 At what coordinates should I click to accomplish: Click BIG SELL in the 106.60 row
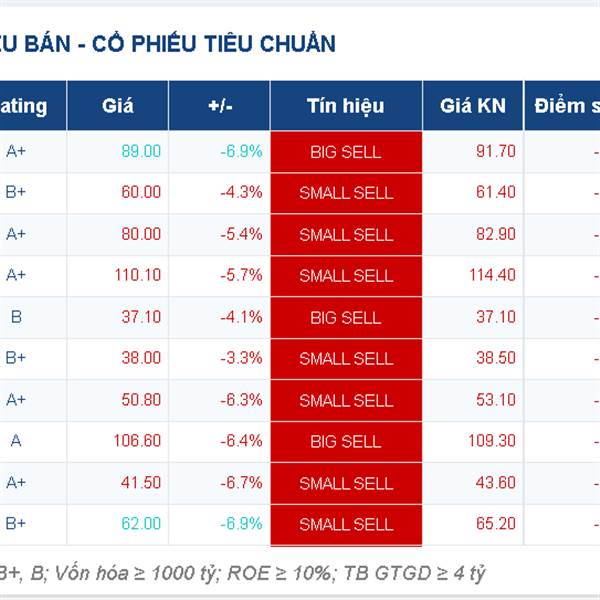[x=346, y=442]
